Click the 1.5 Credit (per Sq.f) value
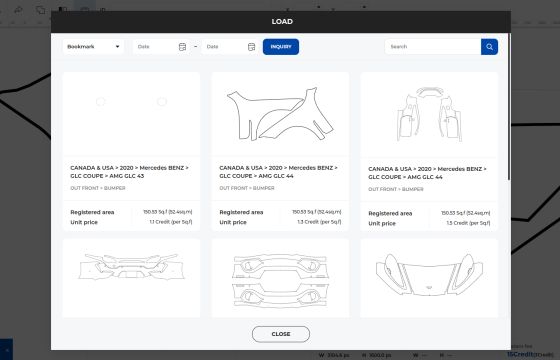The image size is (560, 360). point(468,223)
